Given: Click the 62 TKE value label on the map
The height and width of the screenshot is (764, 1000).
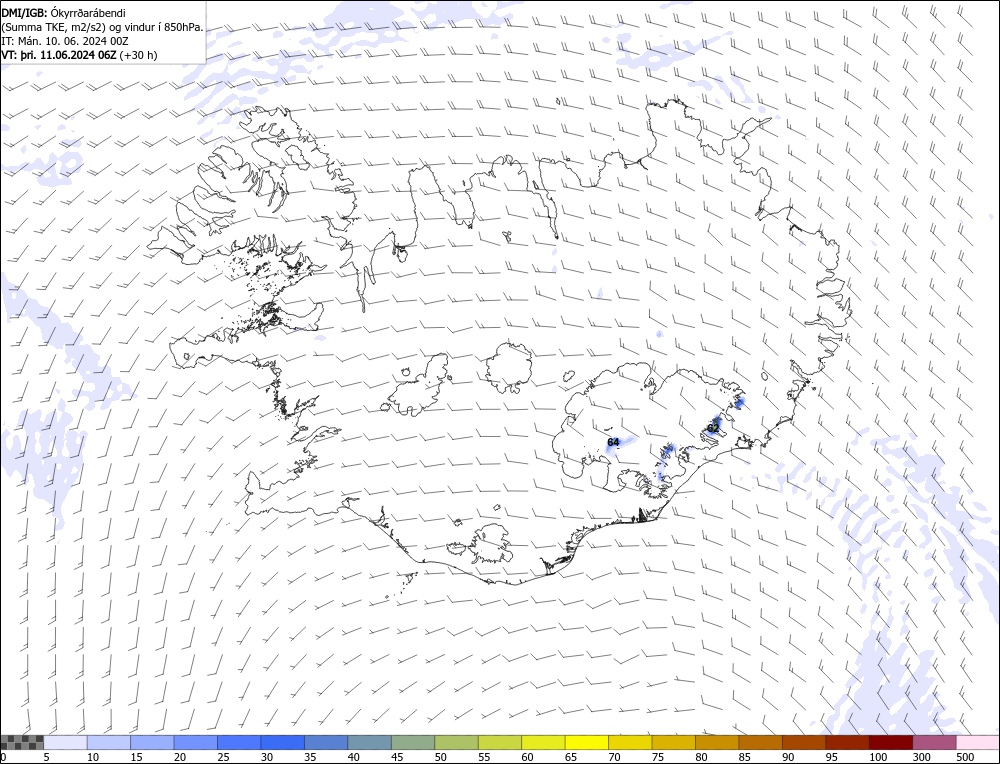Looking at the screenshot, I should pos(713,428).
